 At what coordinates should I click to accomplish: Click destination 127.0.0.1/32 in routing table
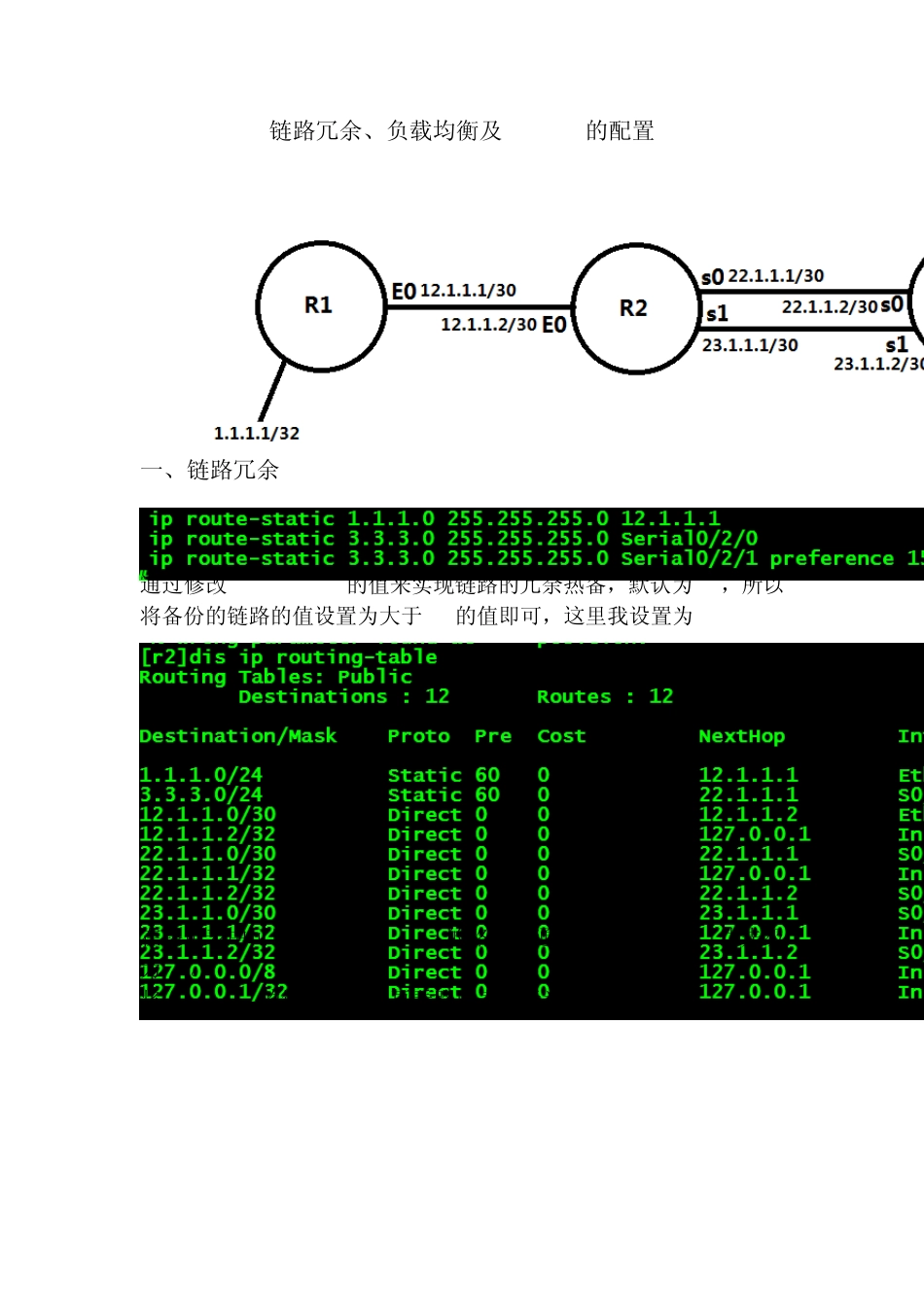coord(214,992)
